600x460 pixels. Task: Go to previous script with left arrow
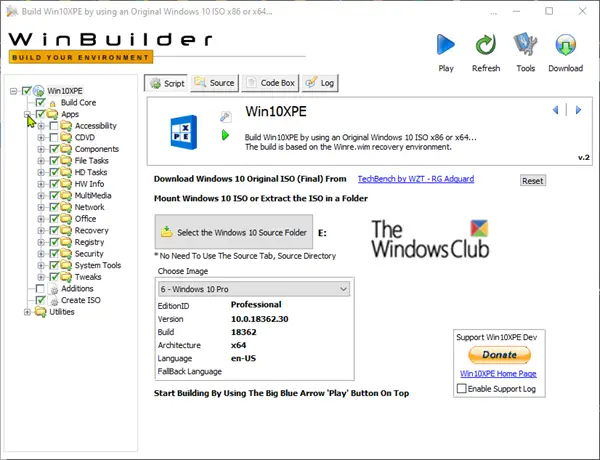(x=555, y=110)
